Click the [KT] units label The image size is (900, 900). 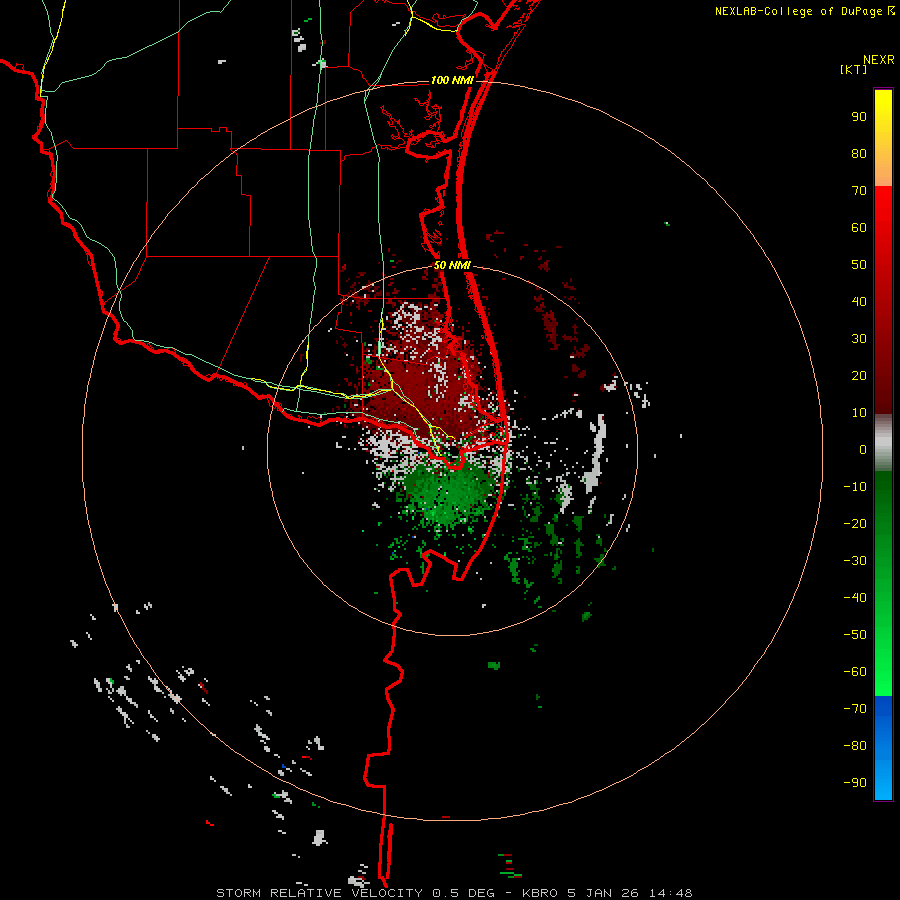click(x=854, y=69)
